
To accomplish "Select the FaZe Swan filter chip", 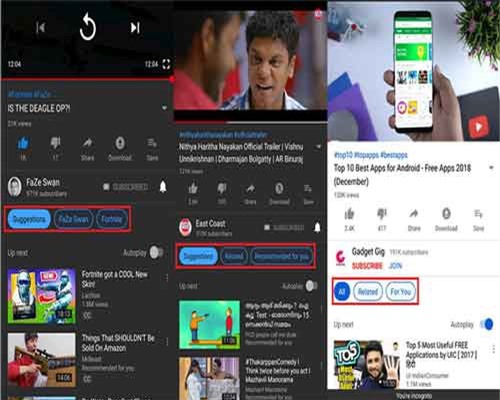I will [73, 219].
